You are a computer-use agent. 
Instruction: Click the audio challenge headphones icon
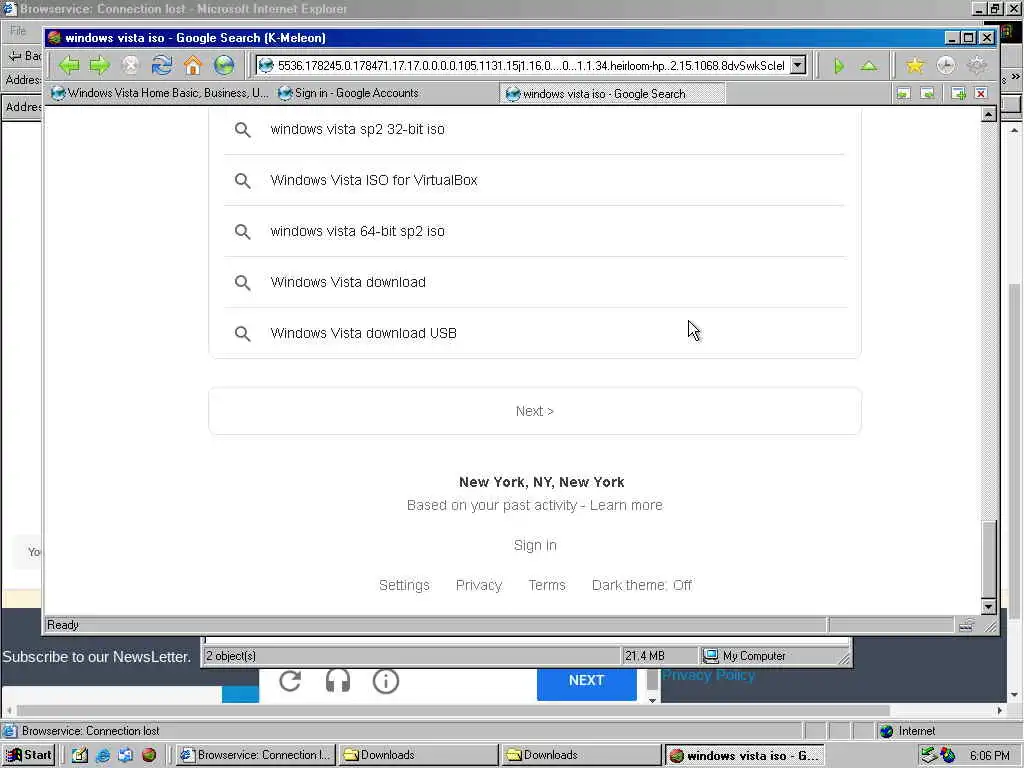pyautogui.click(x=338, y=681)
